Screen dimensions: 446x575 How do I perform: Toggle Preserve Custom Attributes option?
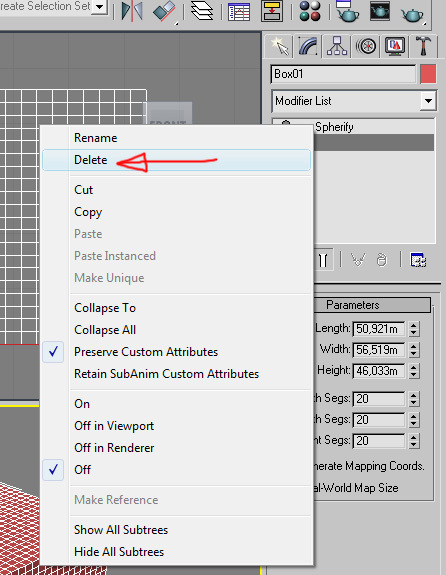coord(176,352)
